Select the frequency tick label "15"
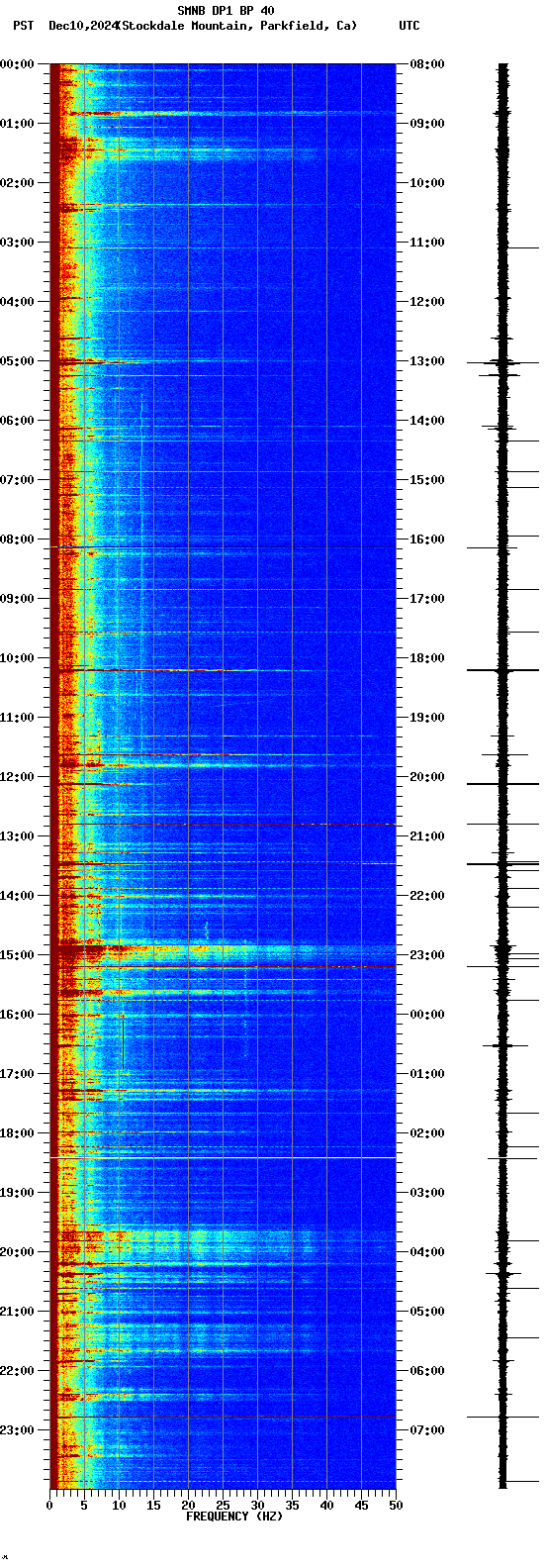The width and height of the screenshot is (546, 1568). 153,1506
